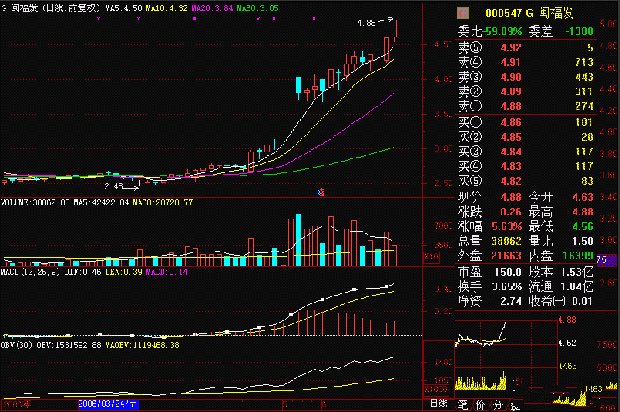
Task: Select the 买② price 4.85
Action: (511, 137)
